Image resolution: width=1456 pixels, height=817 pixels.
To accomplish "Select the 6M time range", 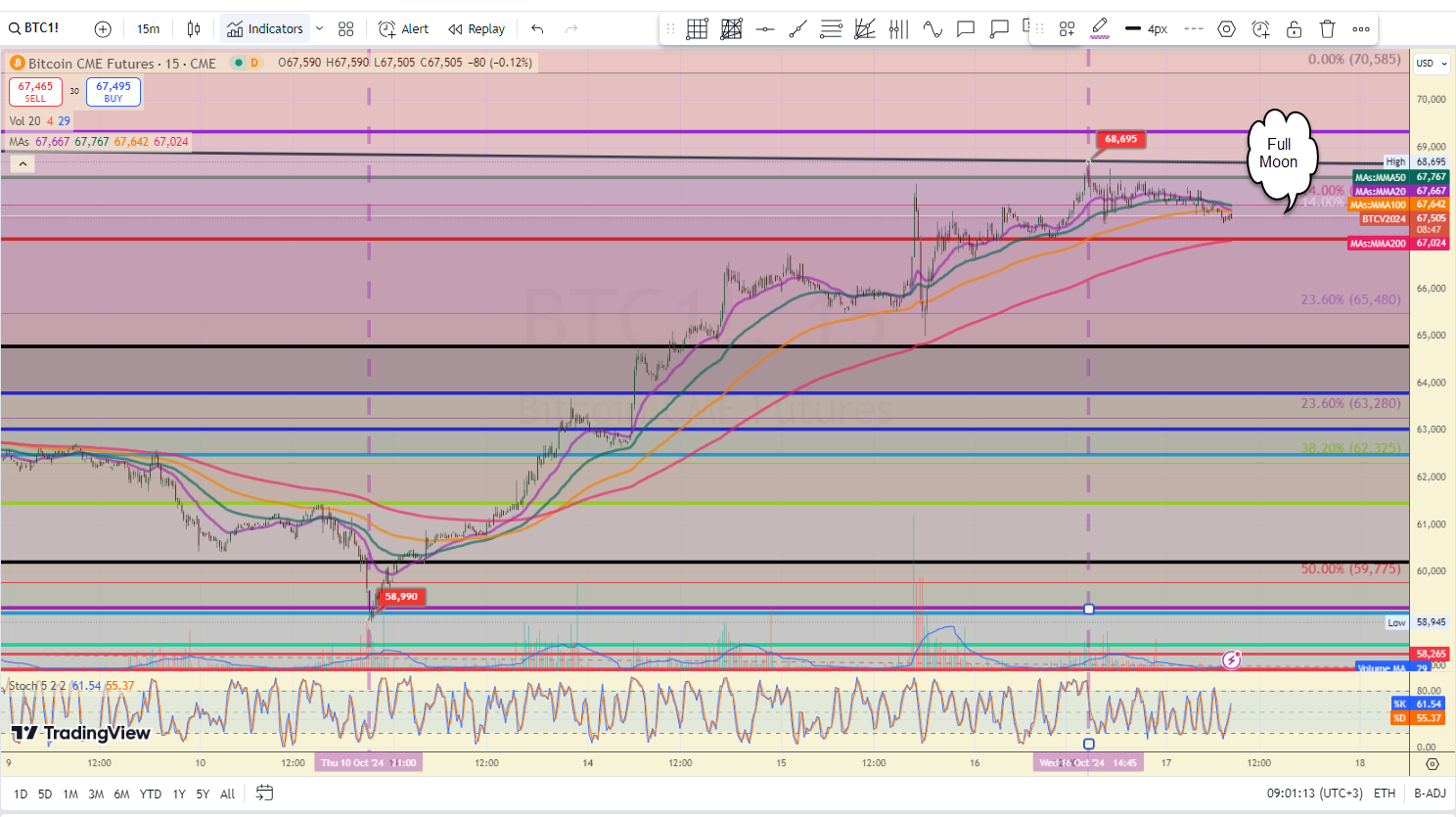I will pyautogui.click(x=121, y=794).
